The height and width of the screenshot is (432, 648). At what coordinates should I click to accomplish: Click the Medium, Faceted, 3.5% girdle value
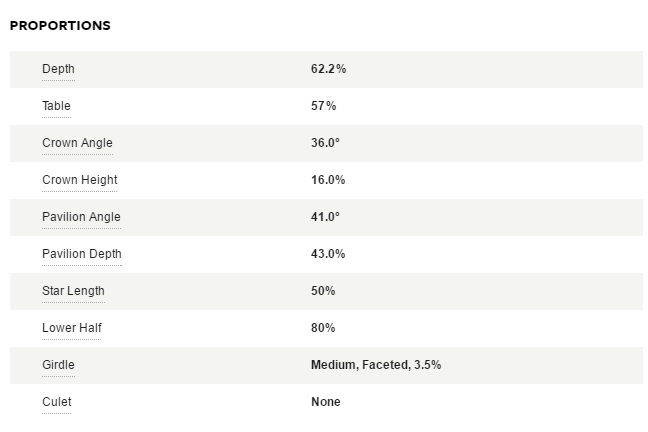[376, 365]
